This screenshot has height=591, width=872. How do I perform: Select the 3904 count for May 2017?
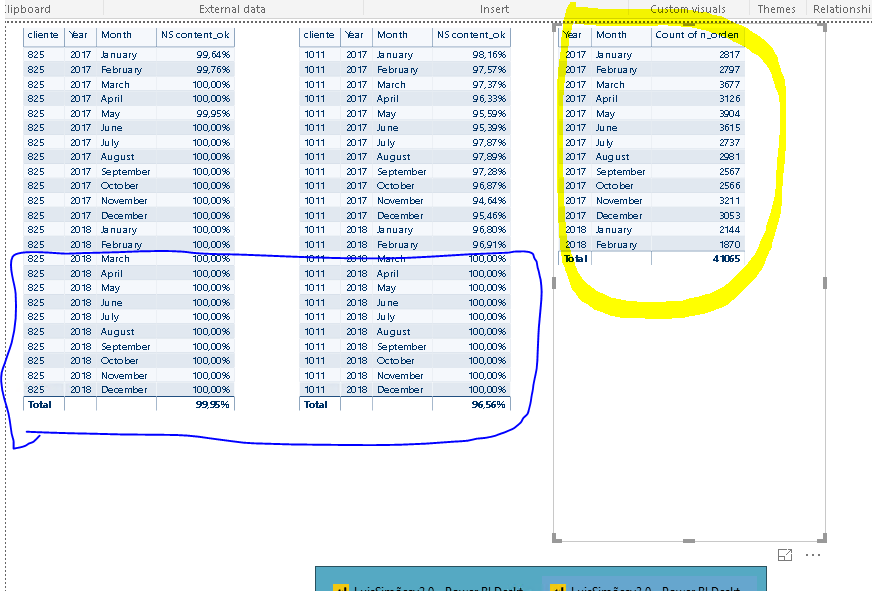[729, 113]
